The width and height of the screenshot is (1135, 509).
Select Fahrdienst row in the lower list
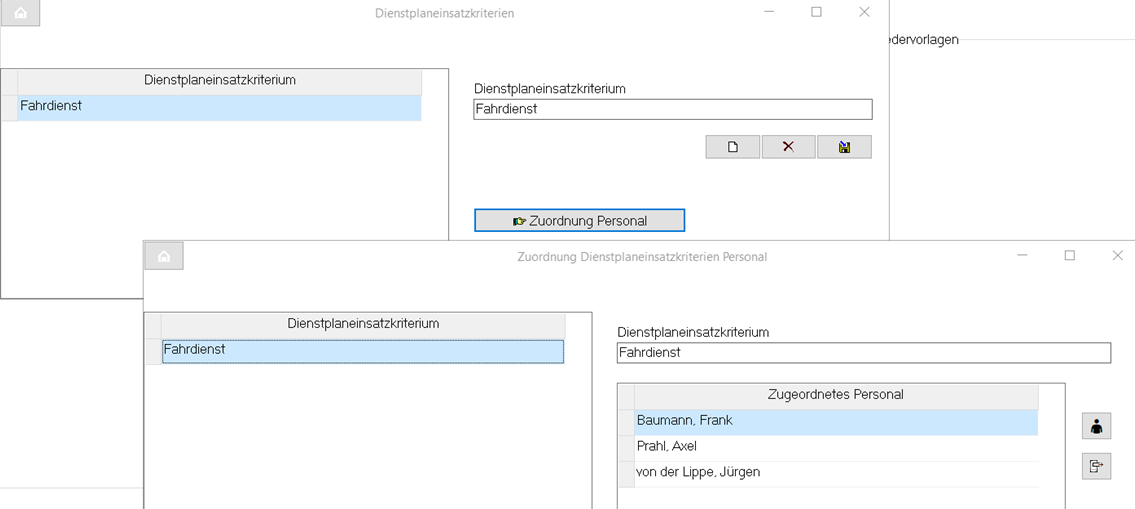pyautogui.click(x=363, y=351)
